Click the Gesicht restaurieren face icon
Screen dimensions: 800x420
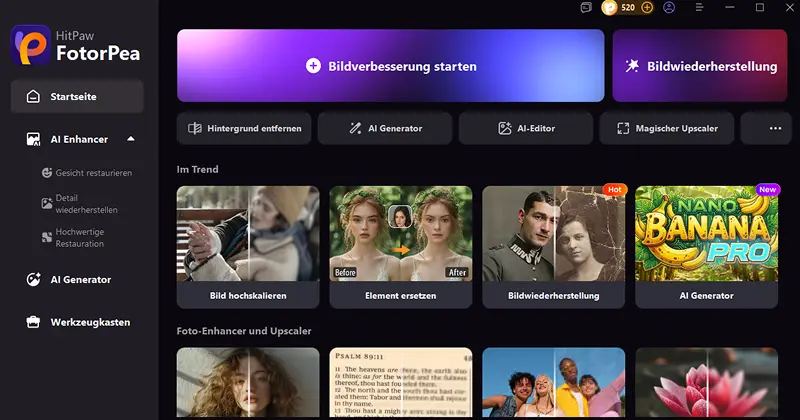[47, 173]
